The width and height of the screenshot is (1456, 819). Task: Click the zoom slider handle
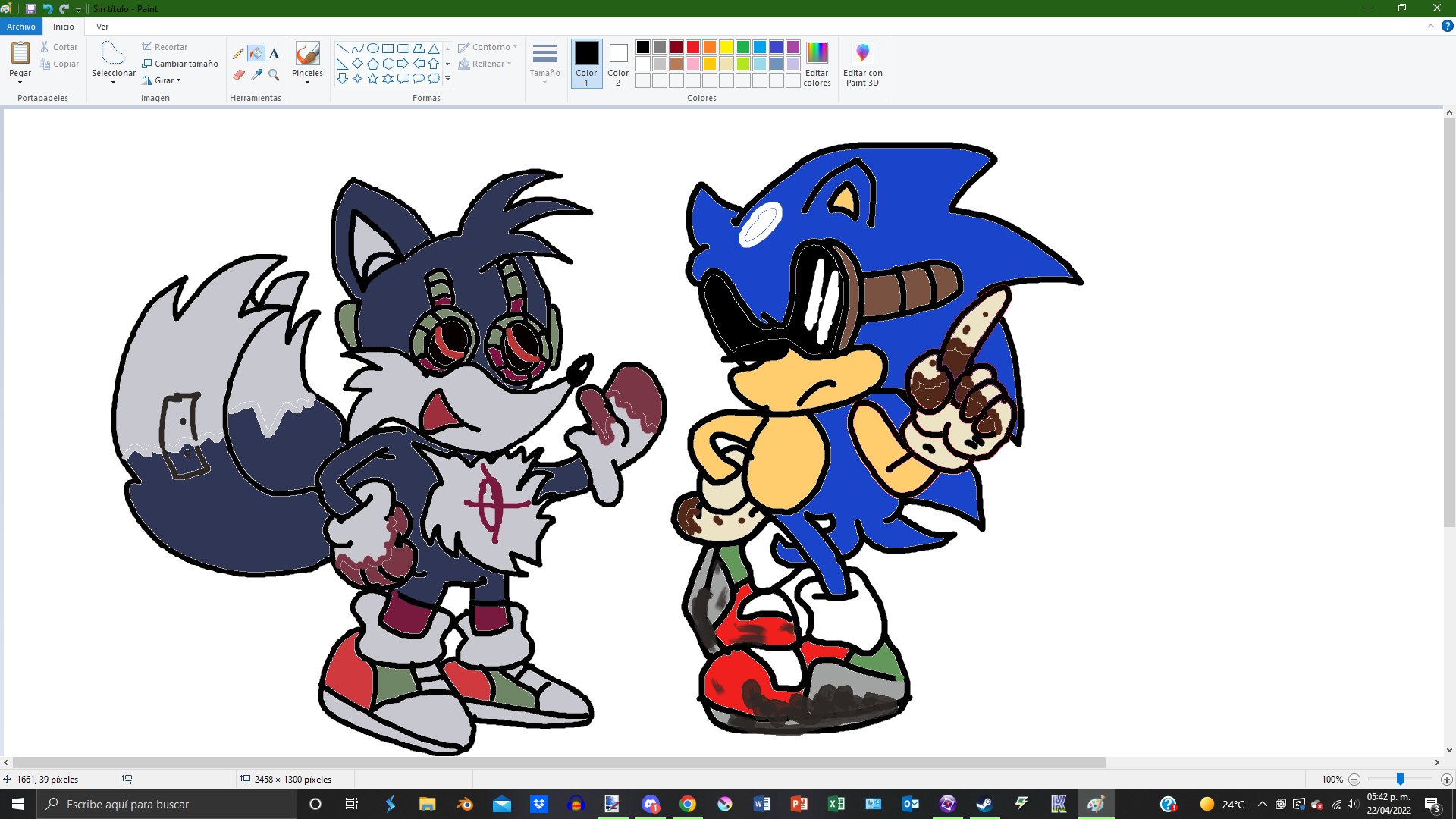[x=1401, y=780]
